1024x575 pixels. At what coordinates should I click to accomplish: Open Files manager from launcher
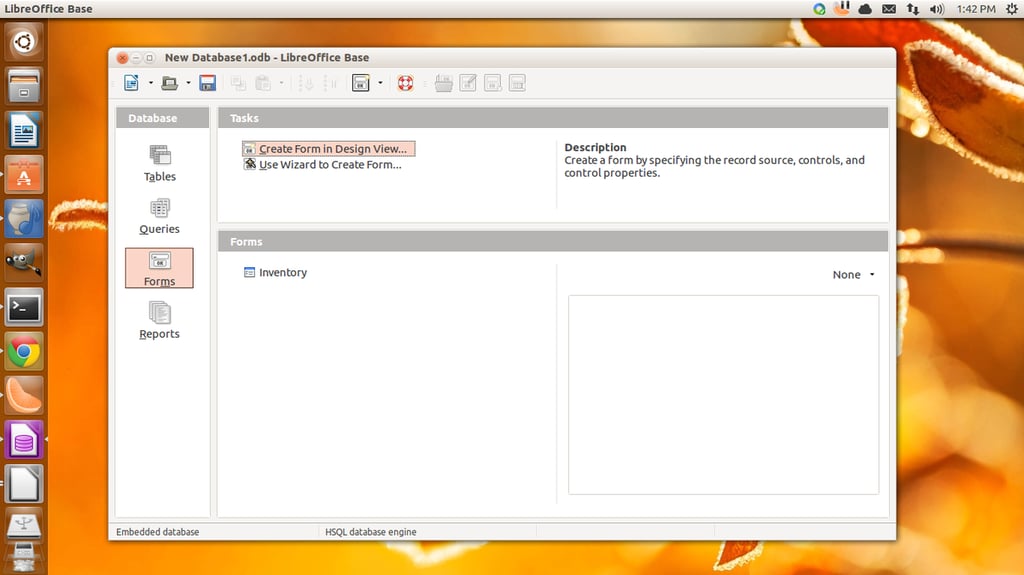point(24,86)
